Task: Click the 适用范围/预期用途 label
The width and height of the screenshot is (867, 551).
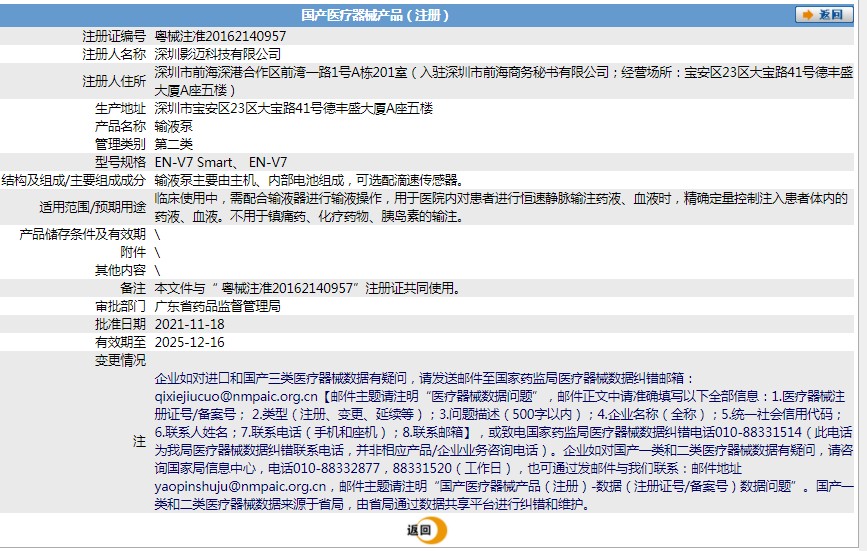Action: click(92, 207)
